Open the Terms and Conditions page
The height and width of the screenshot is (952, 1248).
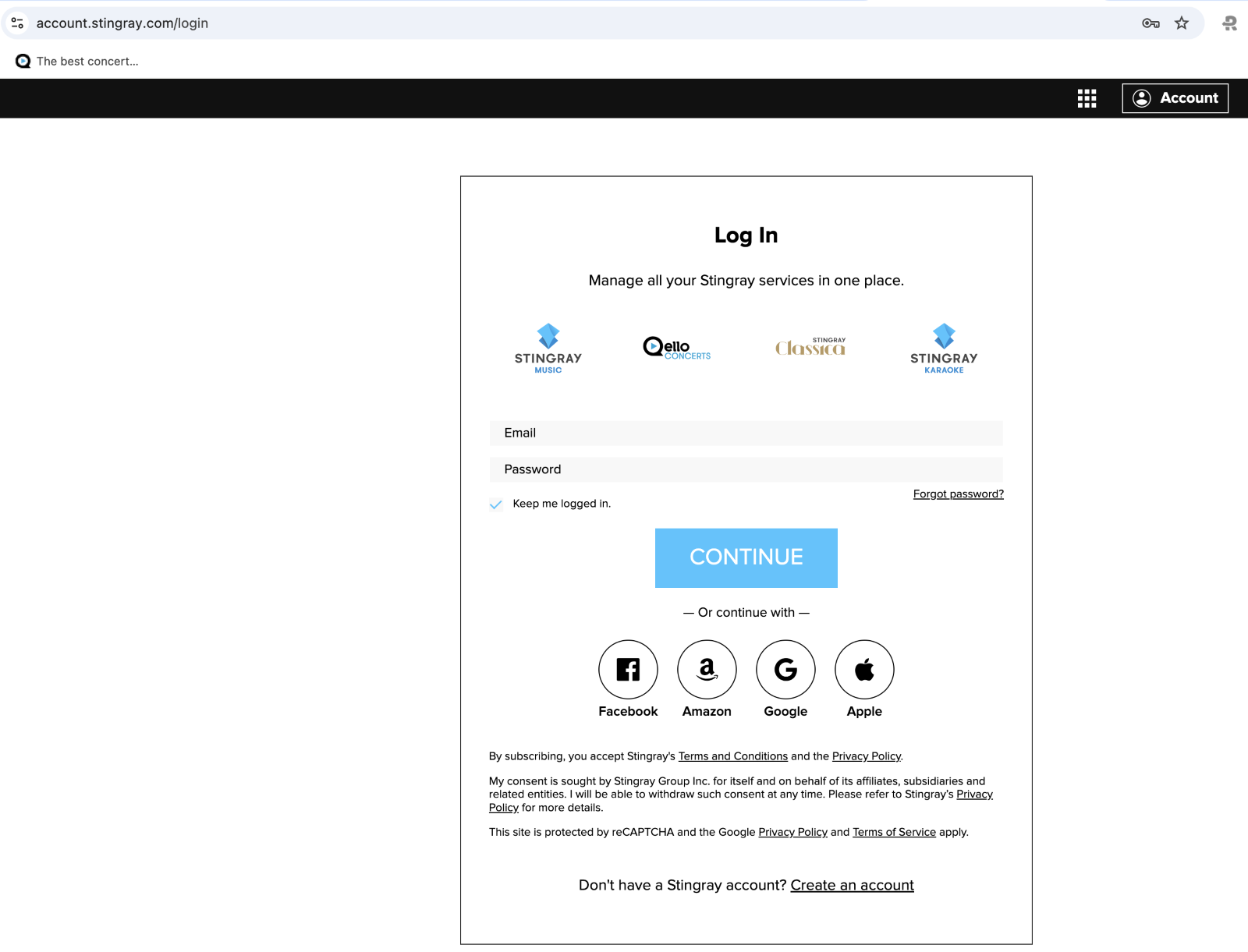click(732, 756)
